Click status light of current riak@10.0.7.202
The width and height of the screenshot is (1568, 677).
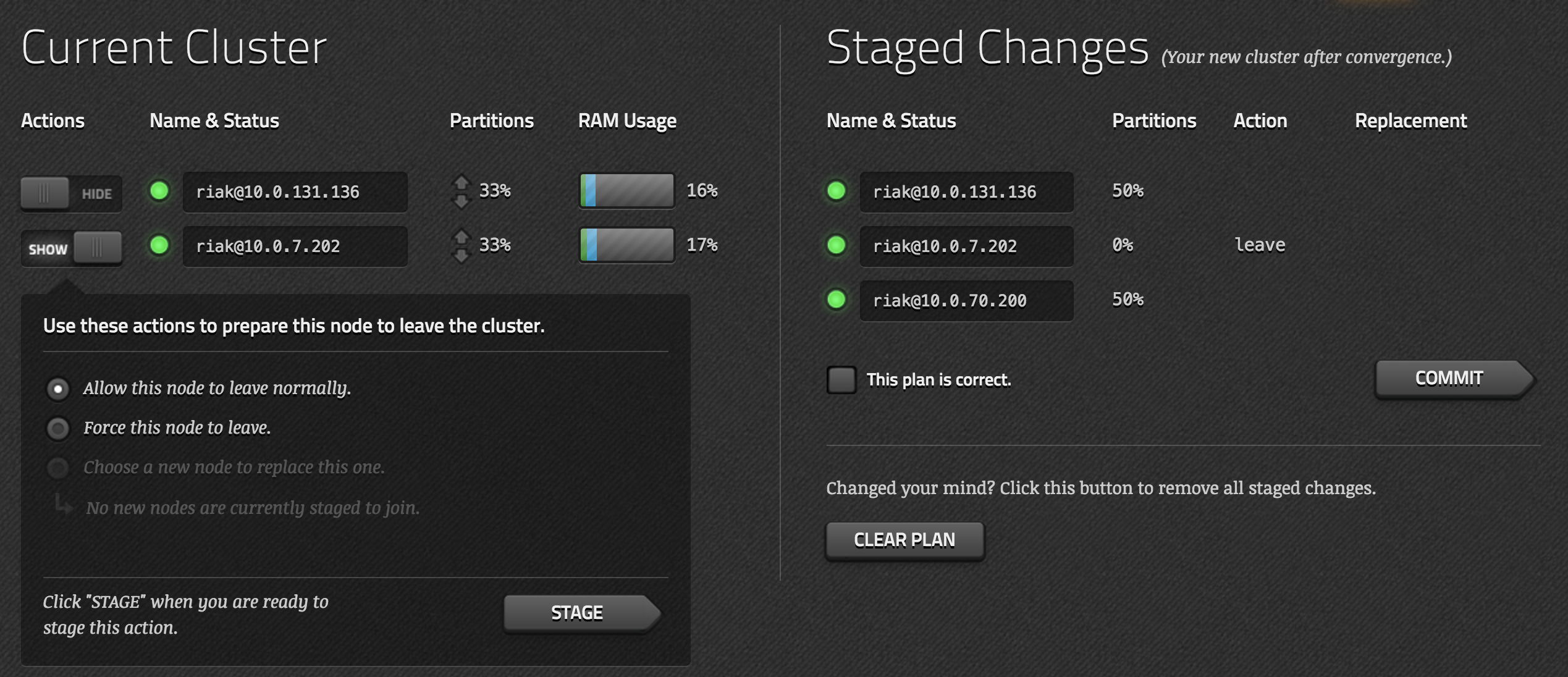(x=159, y=245)
